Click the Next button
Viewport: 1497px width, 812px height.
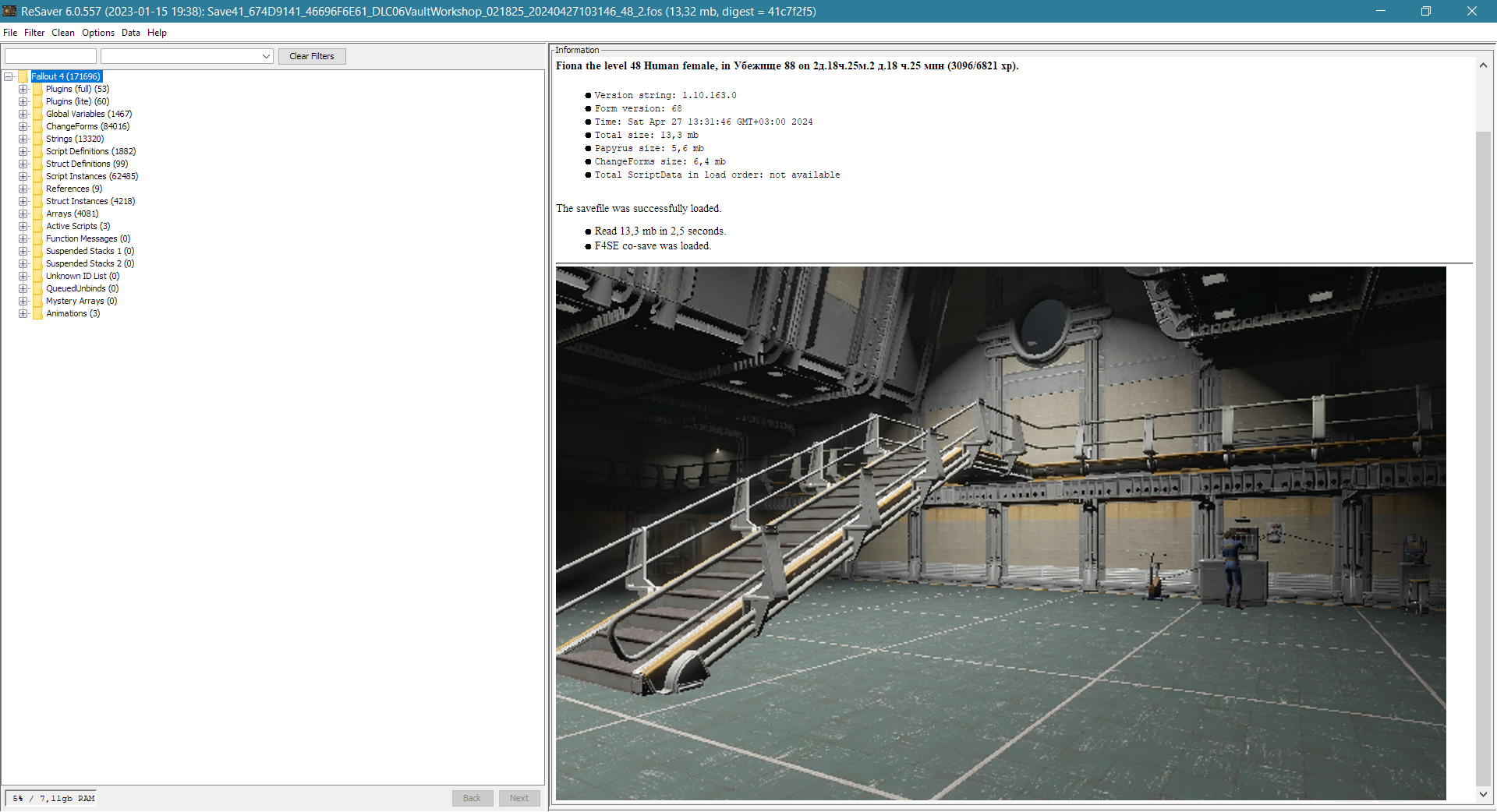tap(519, 798)
